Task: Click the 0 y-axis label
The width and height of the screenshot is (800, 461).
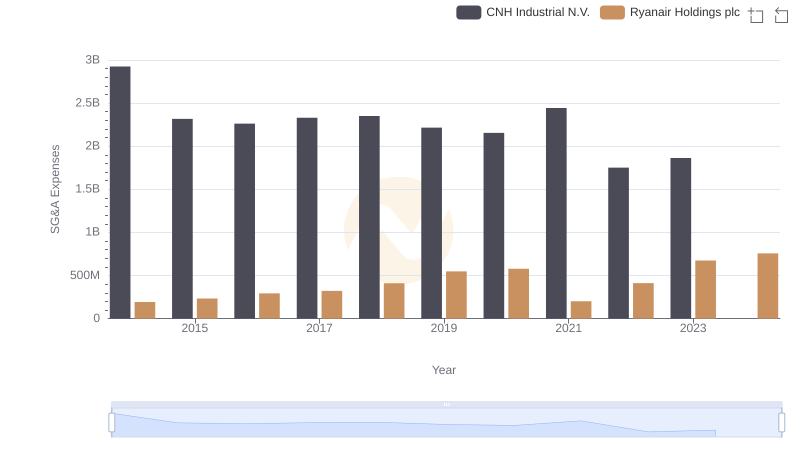Action: [x=96, y=318]
